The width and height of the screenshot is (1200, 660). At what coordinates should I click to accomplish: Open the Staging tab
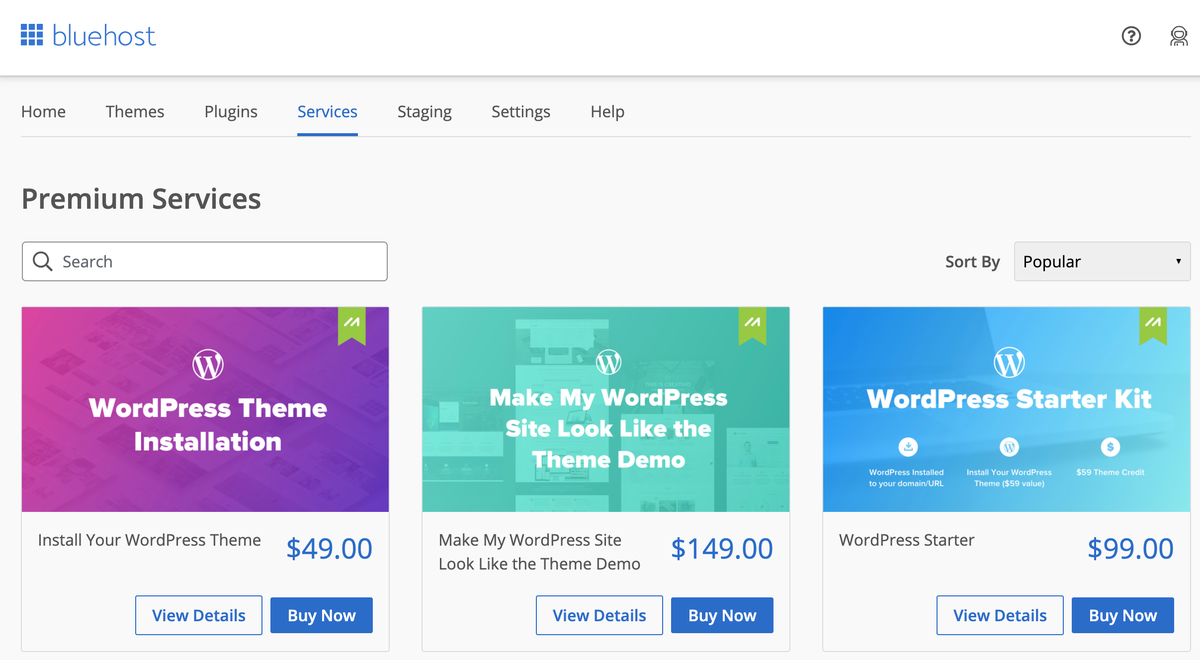424,111
